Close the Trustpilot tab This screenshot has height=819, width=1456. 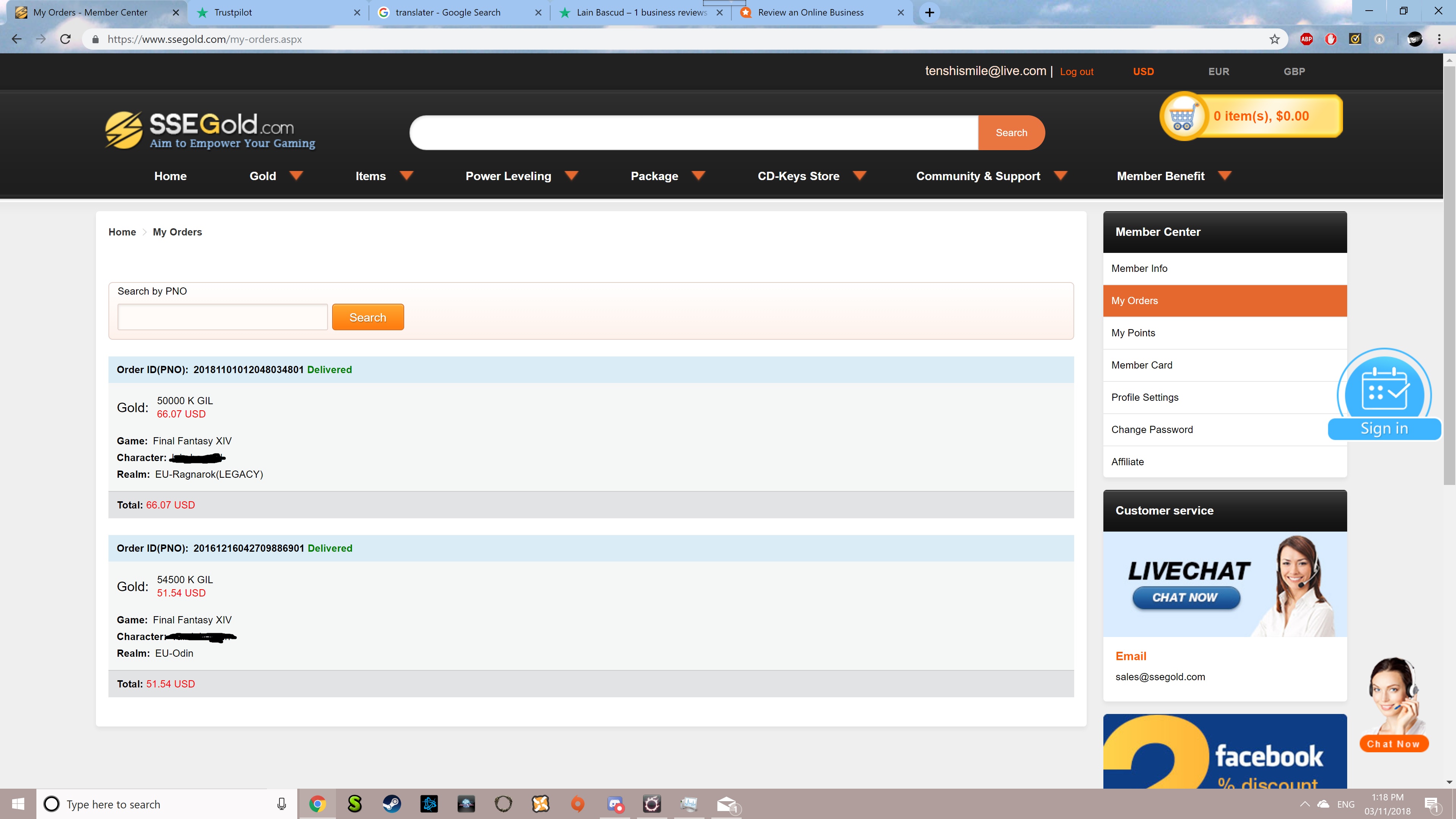pos(357,13)
